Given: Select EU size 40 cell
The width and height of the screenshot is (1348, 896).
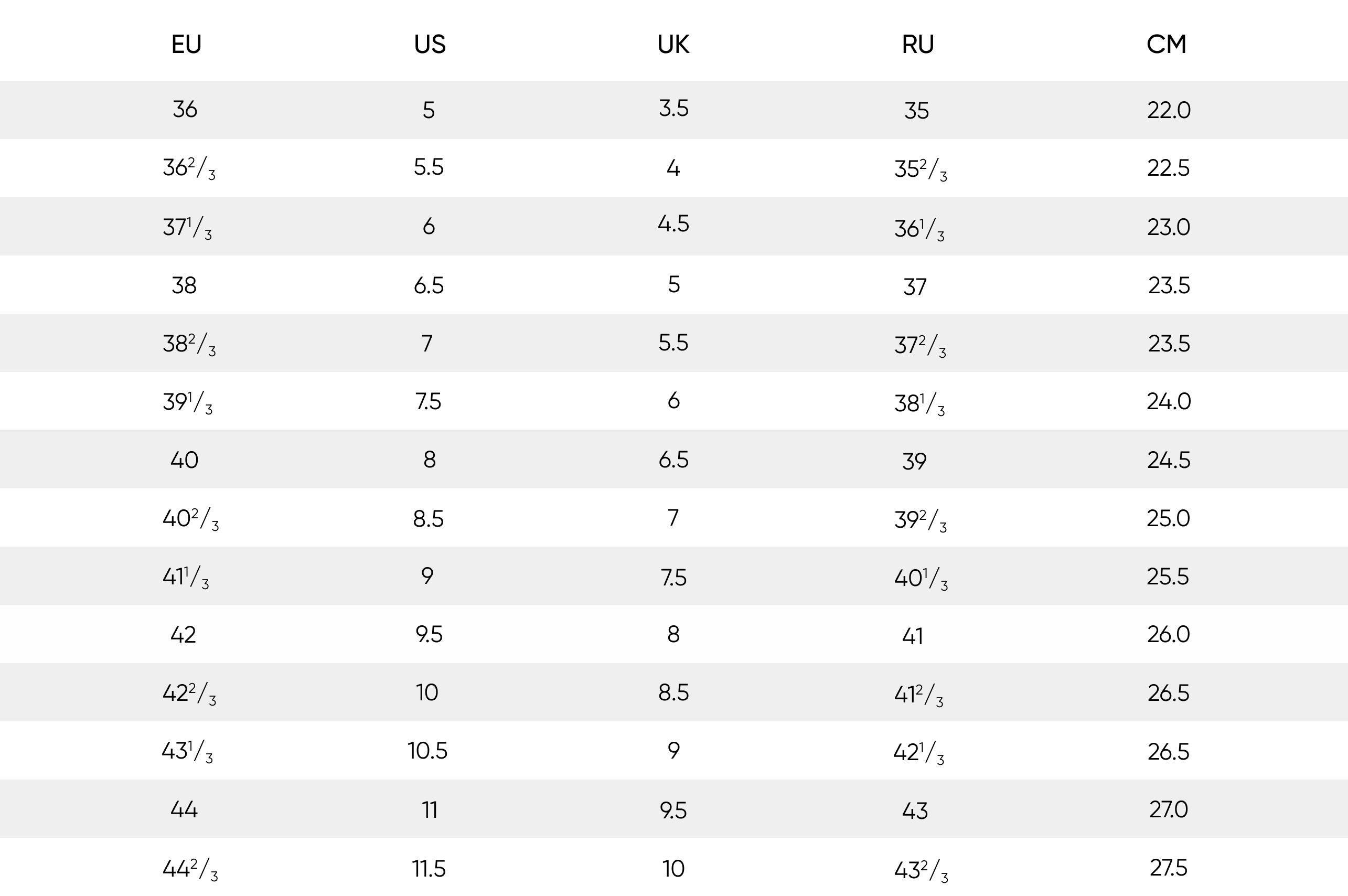Looking at the screenshot, I should 184,460.
